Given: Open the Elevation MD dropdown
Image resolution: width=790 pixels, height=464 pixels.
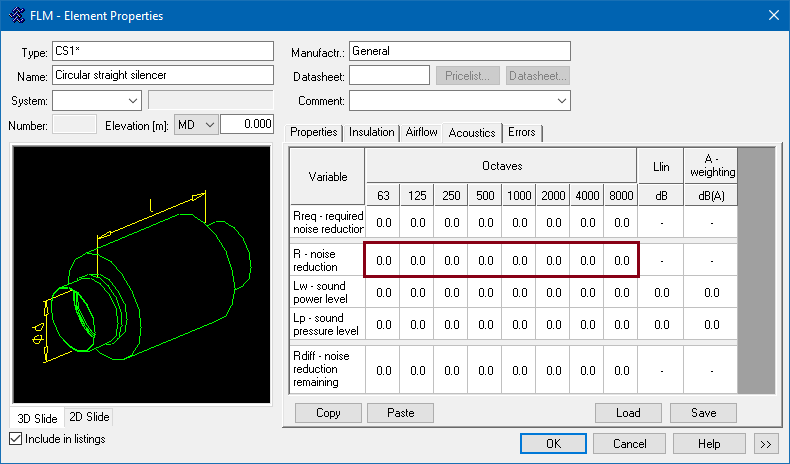Looking at the screenshot, I should 196,124.
